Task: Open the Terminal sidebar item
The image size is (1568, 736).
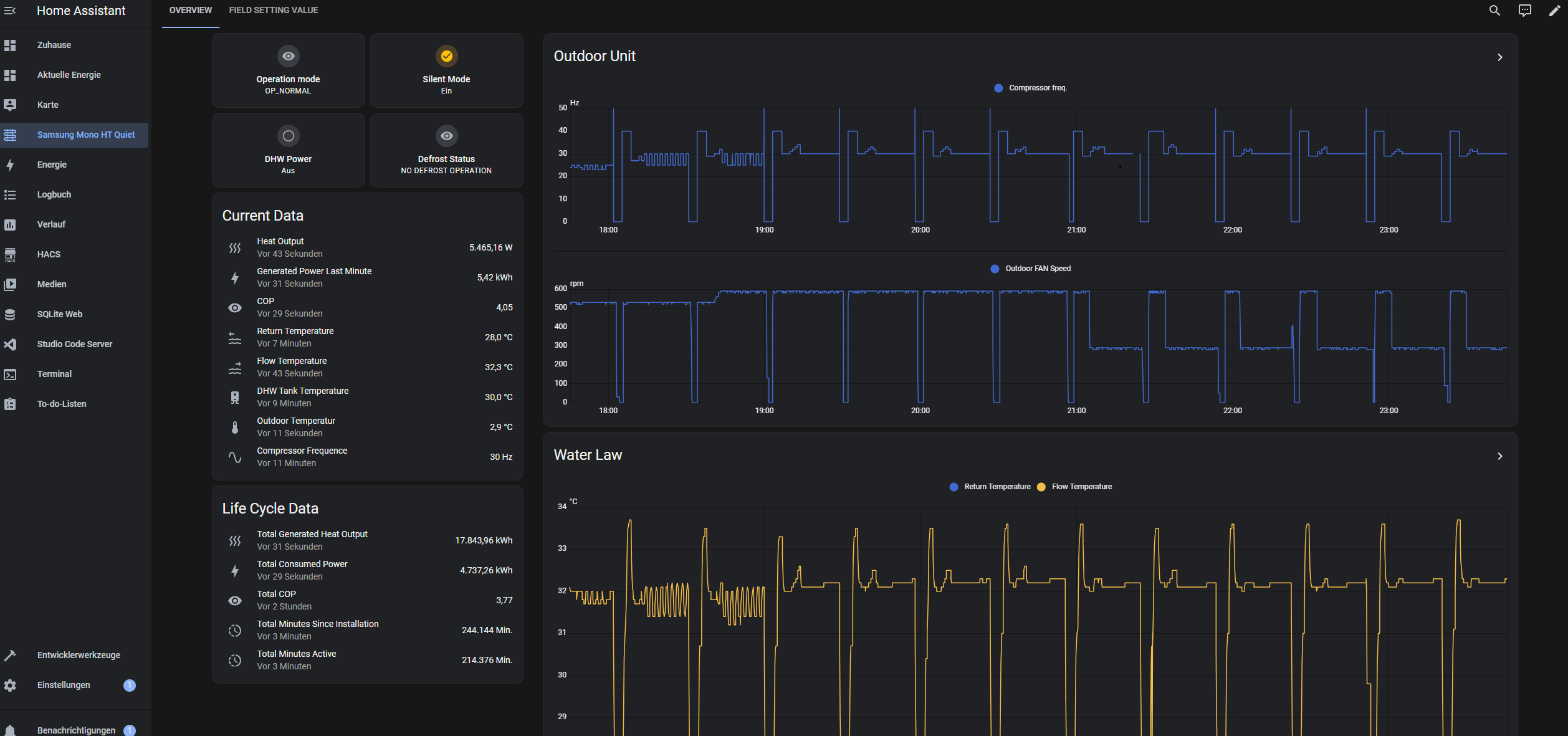Action: pyautogui.click(x=54, y=374)
